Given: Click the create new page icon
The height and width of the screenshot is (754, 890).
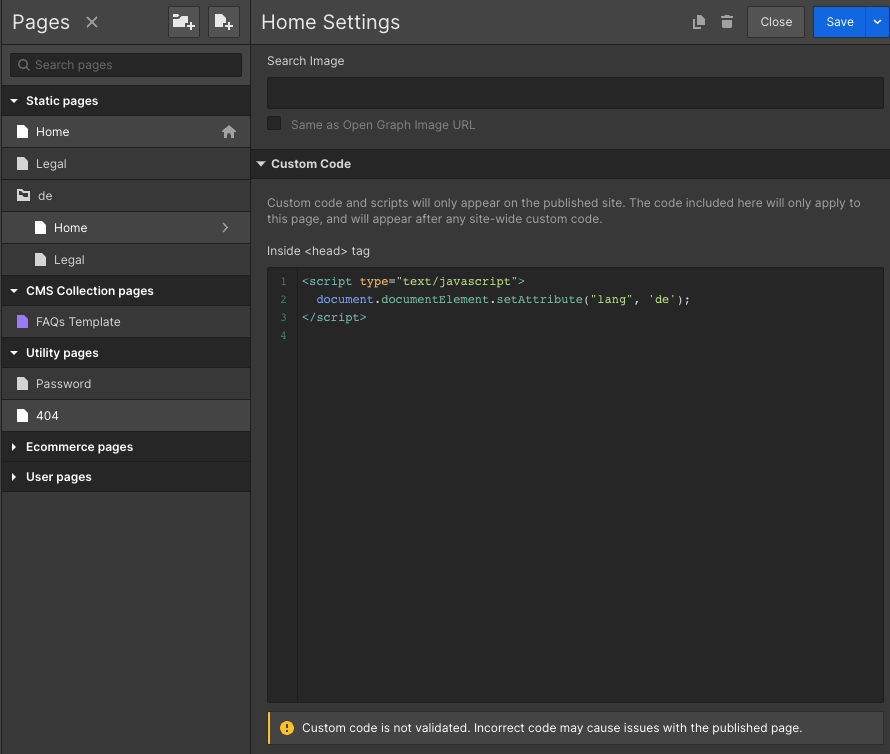Looking at the screenshot, I should click(x=224, y=22).
